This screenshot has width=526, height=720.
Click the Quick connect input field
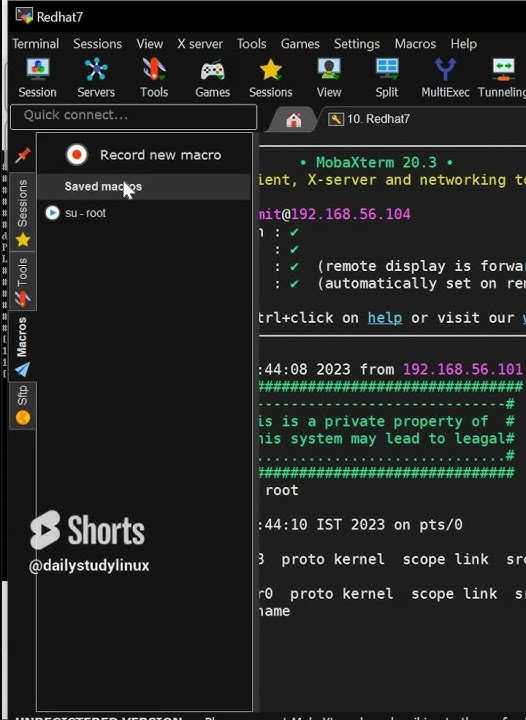coord(134,117)
